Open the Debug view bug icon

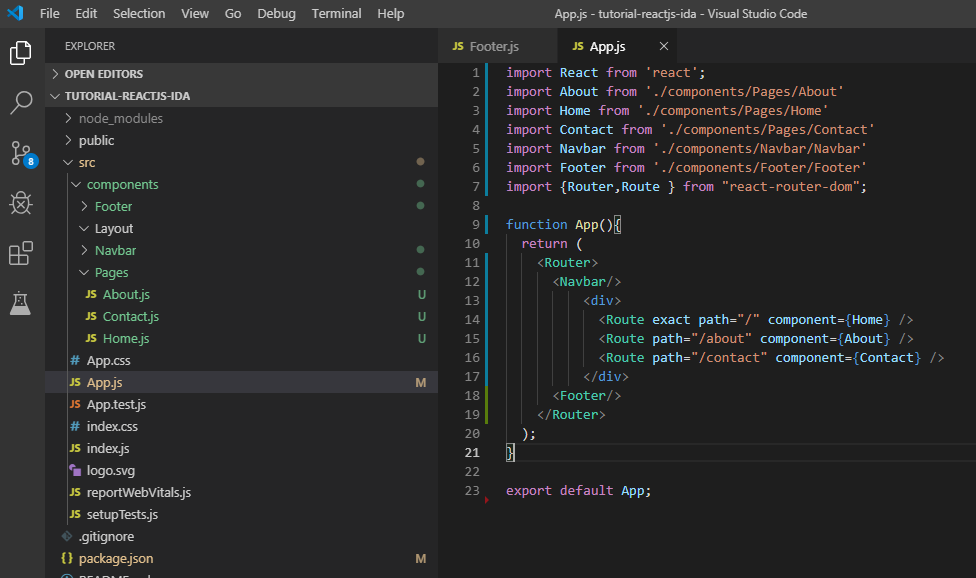pyautogui.click(x=21, y=203)
